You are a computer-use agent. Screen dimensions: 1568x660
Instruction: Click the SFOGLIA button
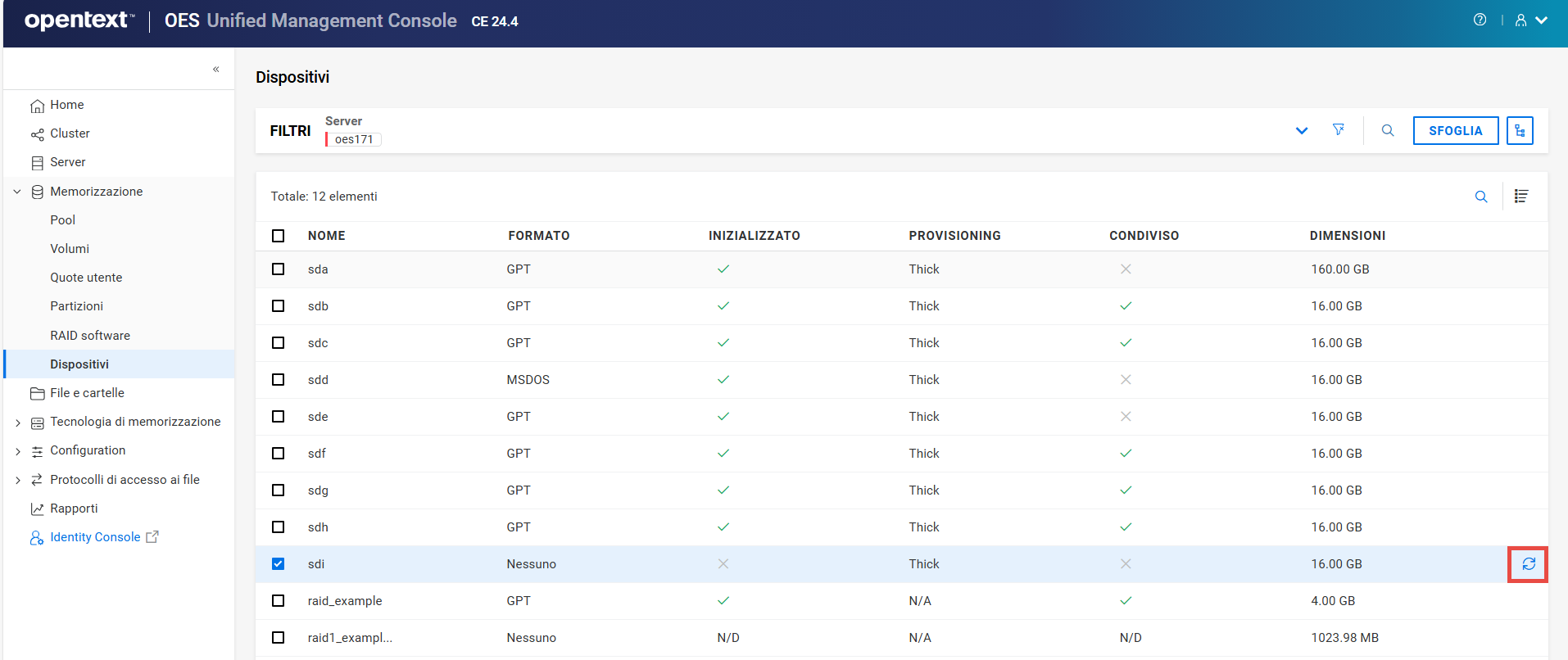(x=1455, y=130)
